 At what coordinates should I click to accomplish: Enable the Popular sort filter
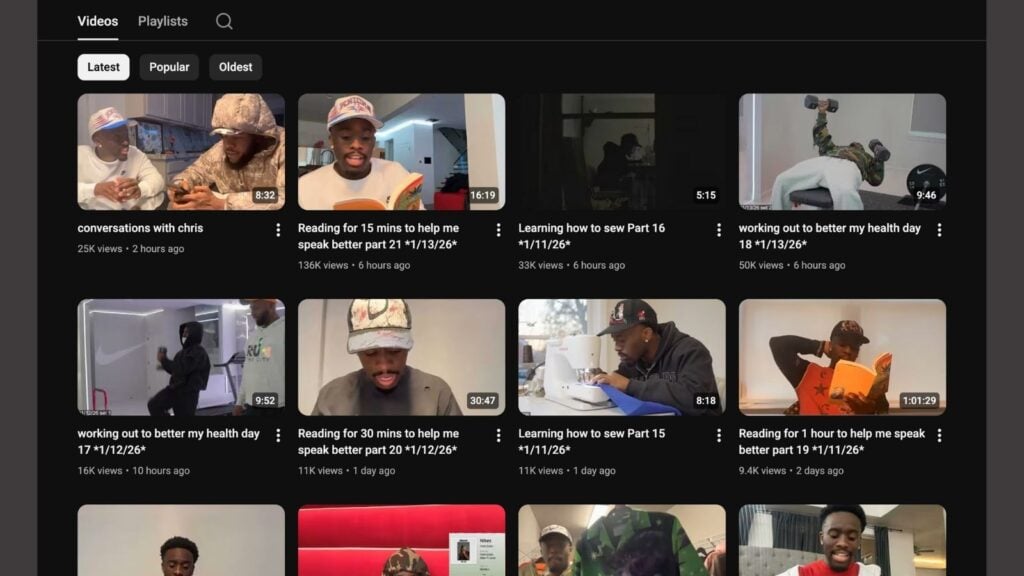pos(169,67)
